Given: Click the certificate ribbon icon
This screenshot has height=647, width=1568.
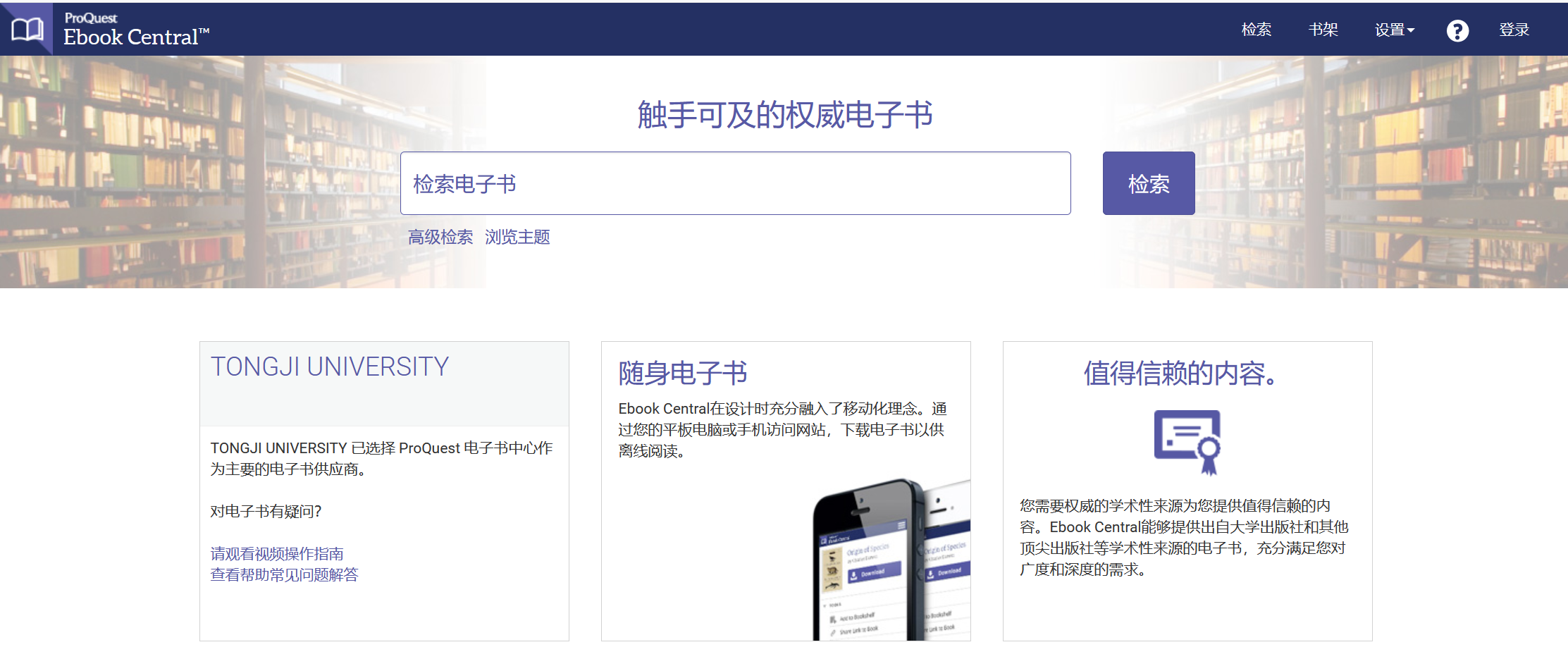Looking at the screenshot, I should (1187, 442).
